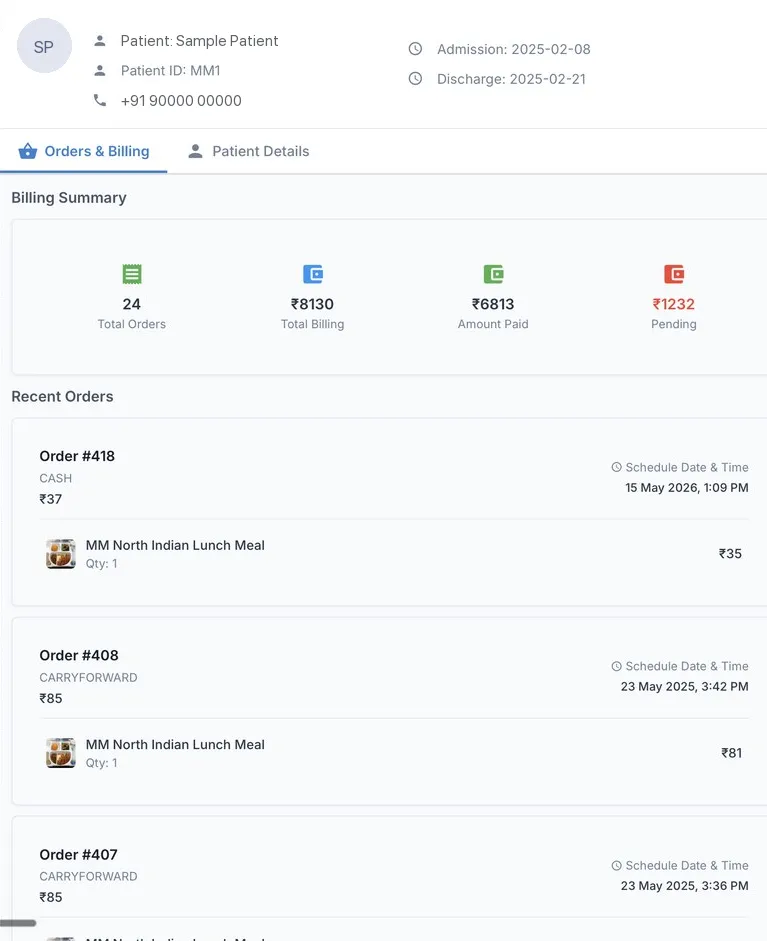
Task: Click the red wallet Pending icon
Action: (674, 274)
